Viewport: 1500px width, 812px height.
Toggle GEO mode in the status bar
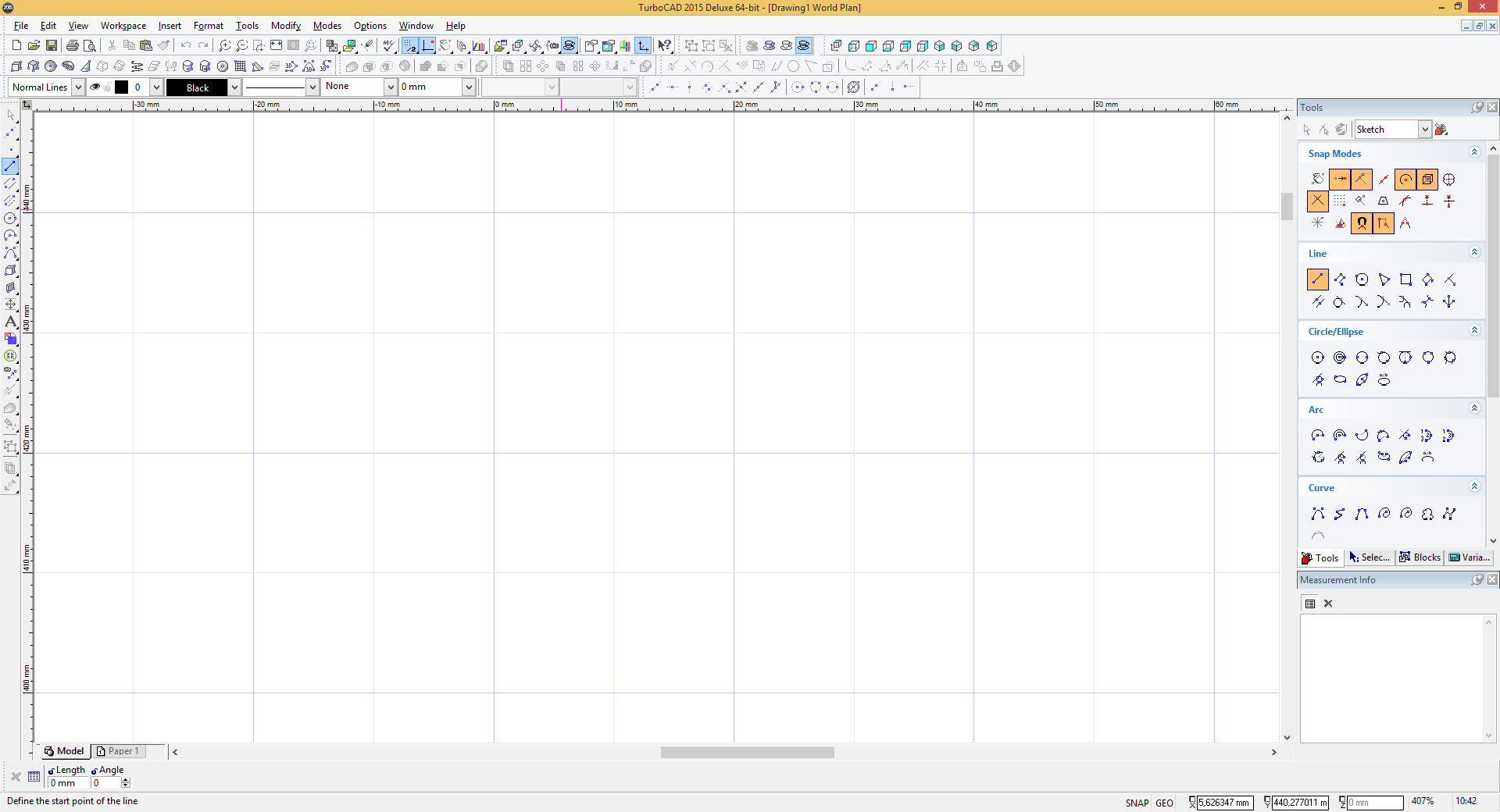1164,803
